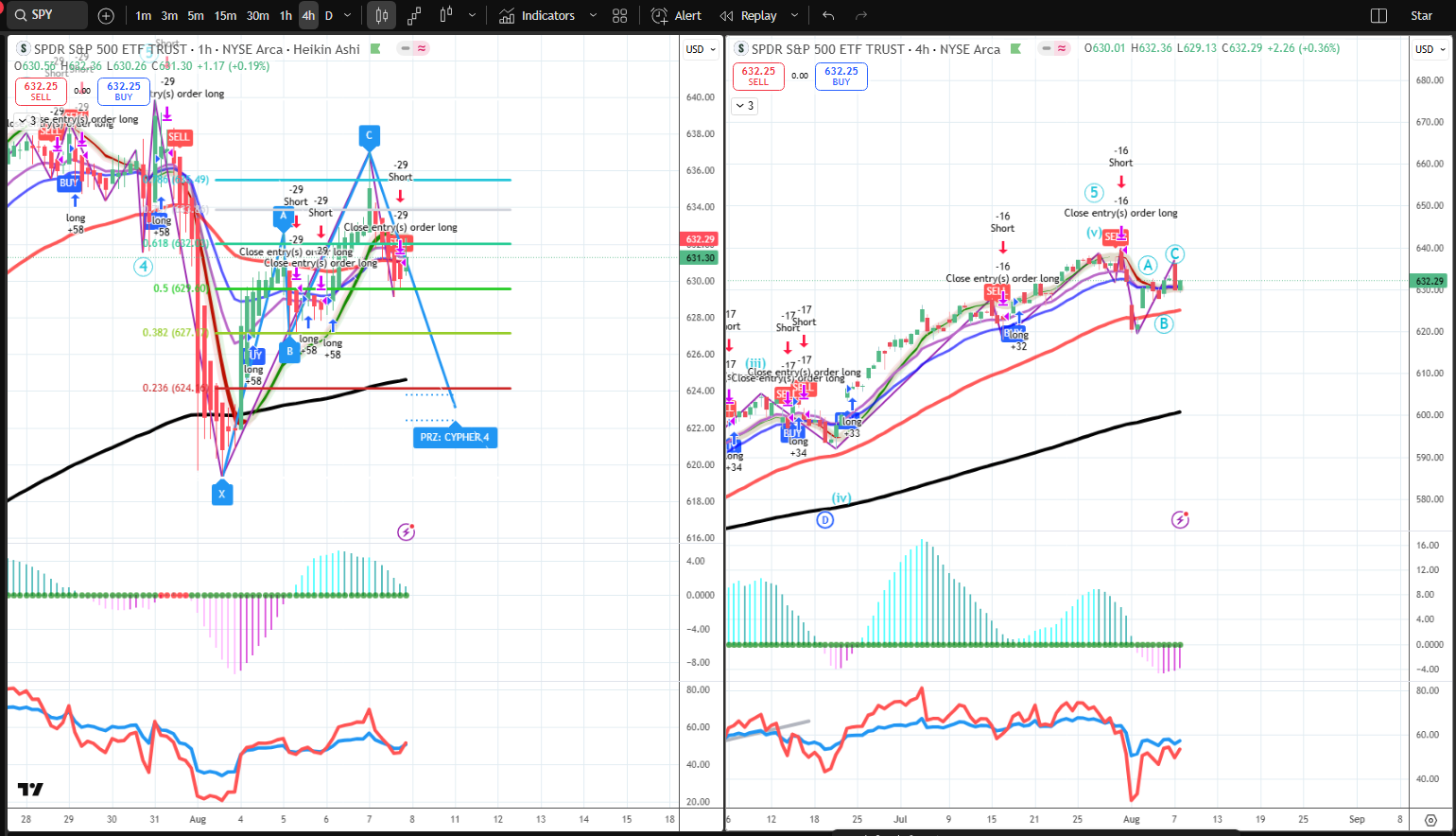
Task: Add a symbol to compare with the plus icon
Action: click(106, 15)
